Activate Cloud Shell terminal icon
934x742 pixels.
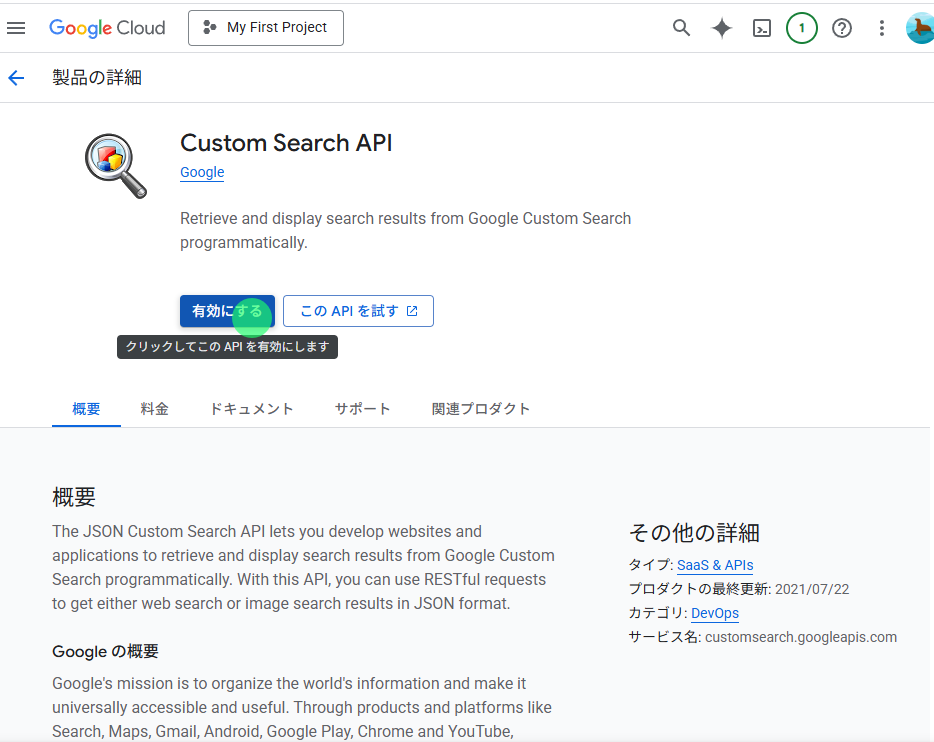(x=762, y=28)
